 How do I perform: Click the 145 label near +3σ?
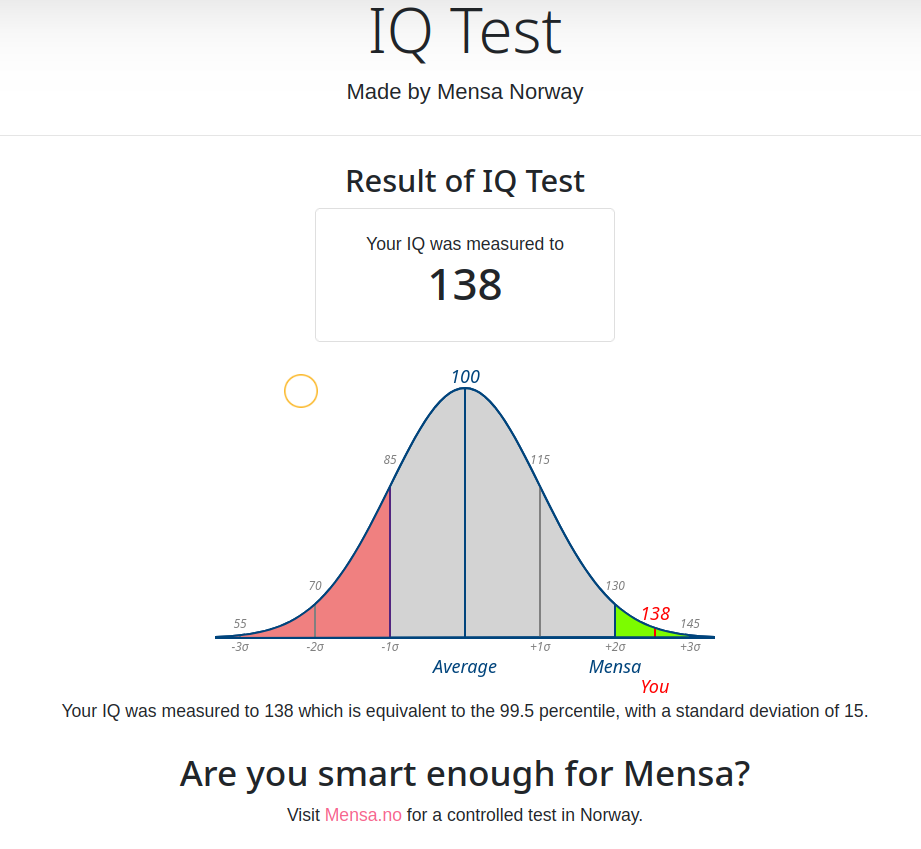[690, 623]
